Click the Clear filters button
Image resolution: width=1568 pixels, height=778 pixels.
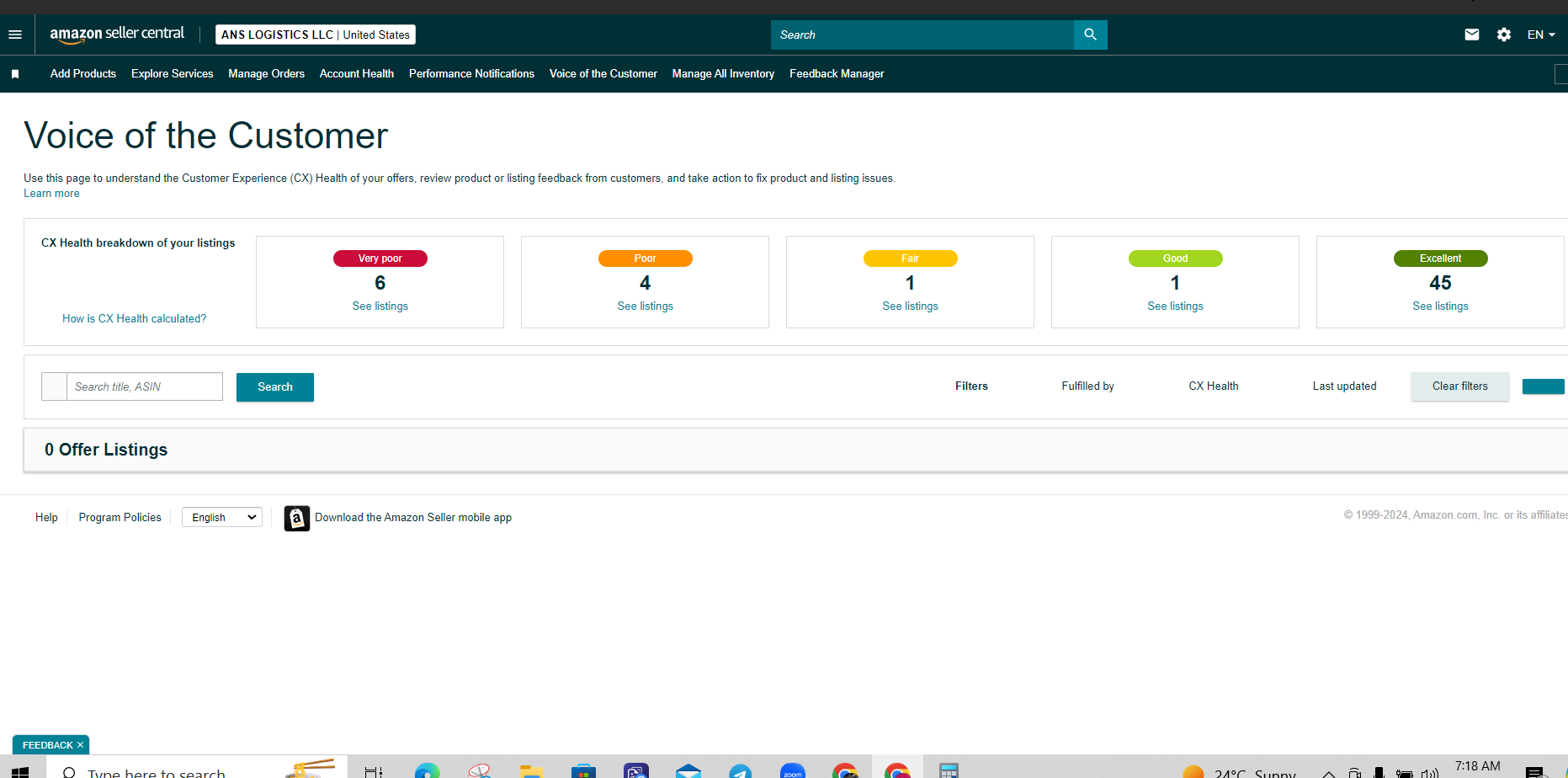1460,386
